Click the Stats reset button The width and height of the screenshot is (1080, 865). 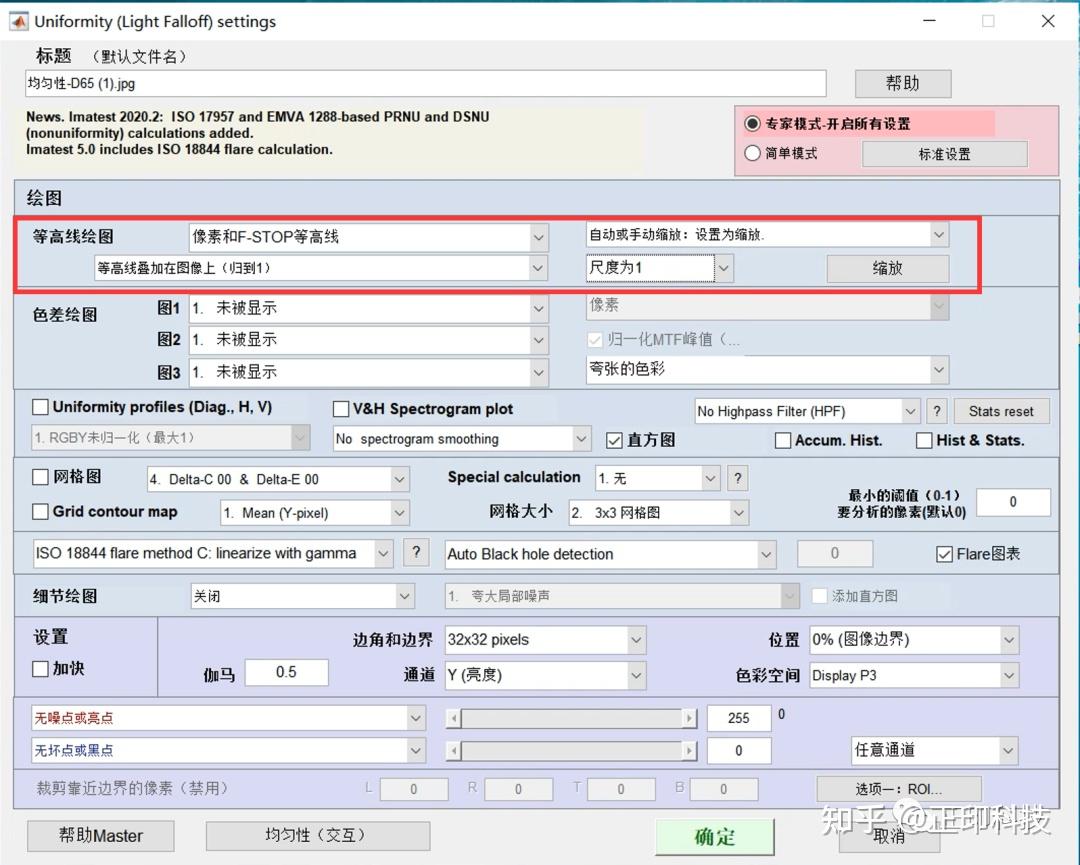point(1001,410)
